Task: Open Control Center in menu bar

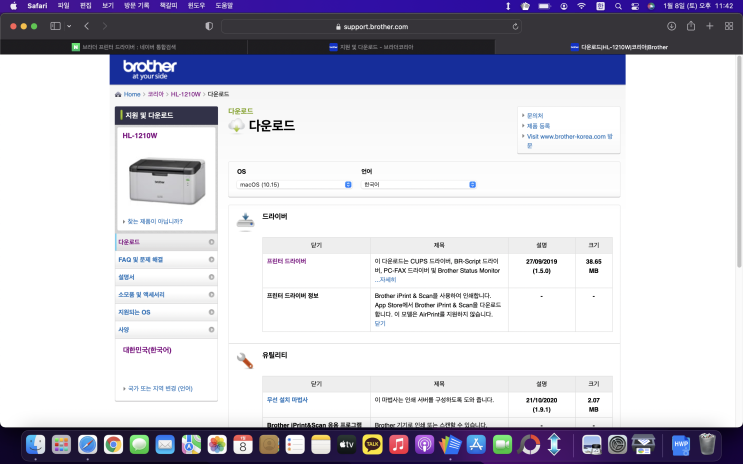Action: [x=635, y=6]
